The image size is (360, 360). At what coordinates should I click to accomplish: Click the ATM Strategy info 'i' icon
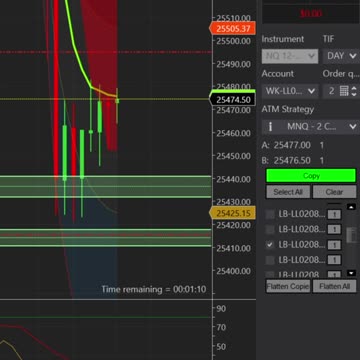pyautogui.click(x=270, y=127)
